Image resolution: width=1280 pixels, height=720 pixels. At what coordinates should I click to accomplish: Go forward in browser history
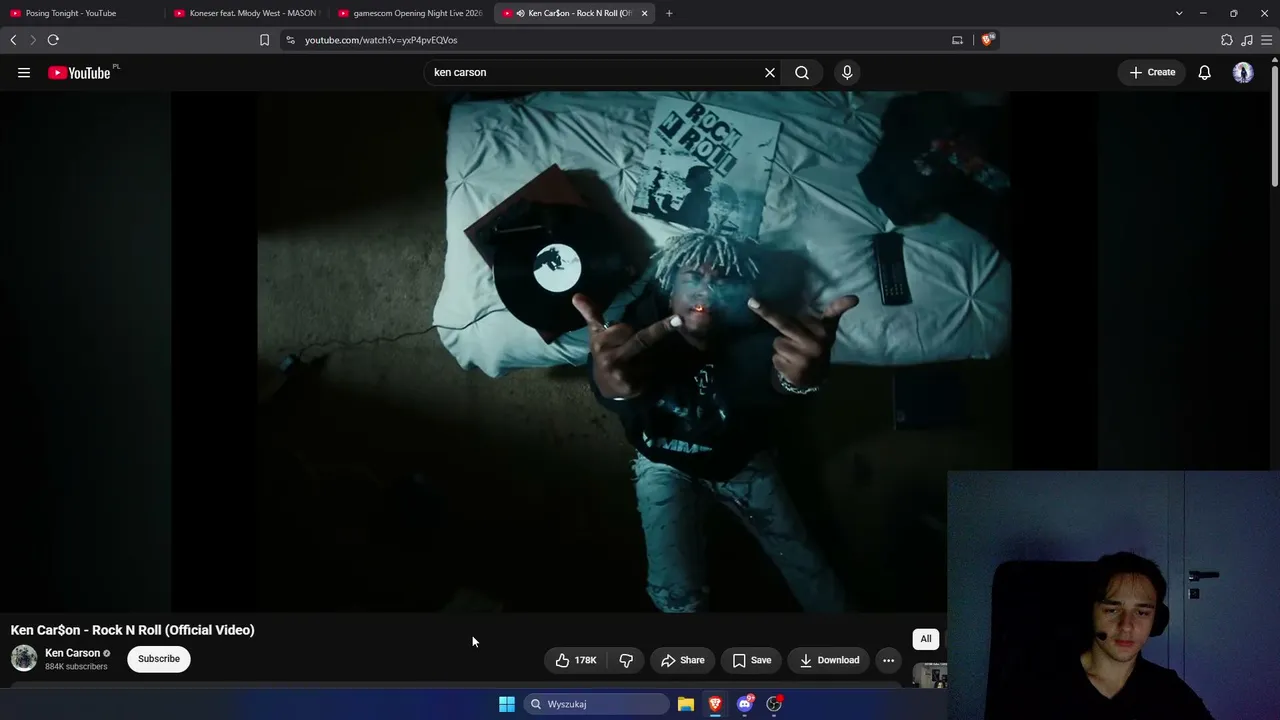click(x=32, y=40)
